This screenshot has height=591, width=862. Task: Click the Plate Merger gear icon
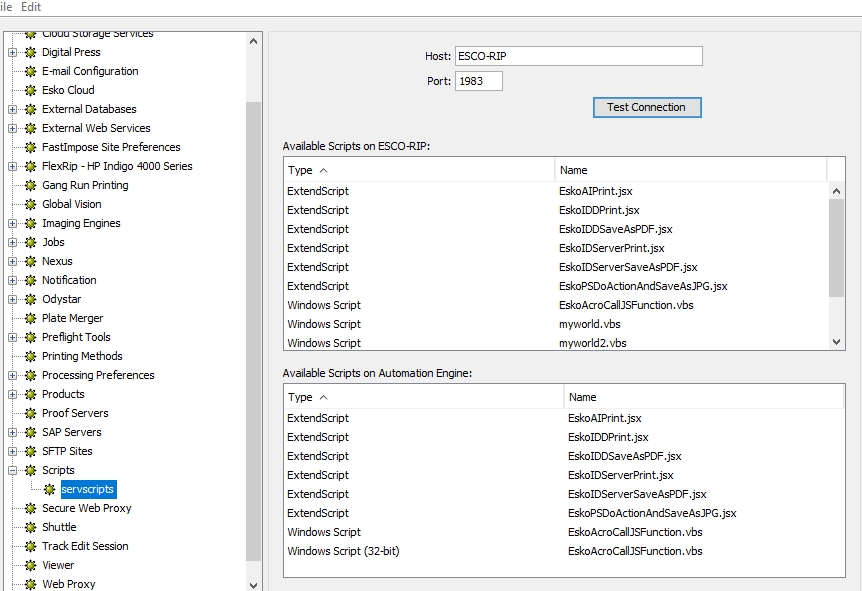[x=31, y=318]
